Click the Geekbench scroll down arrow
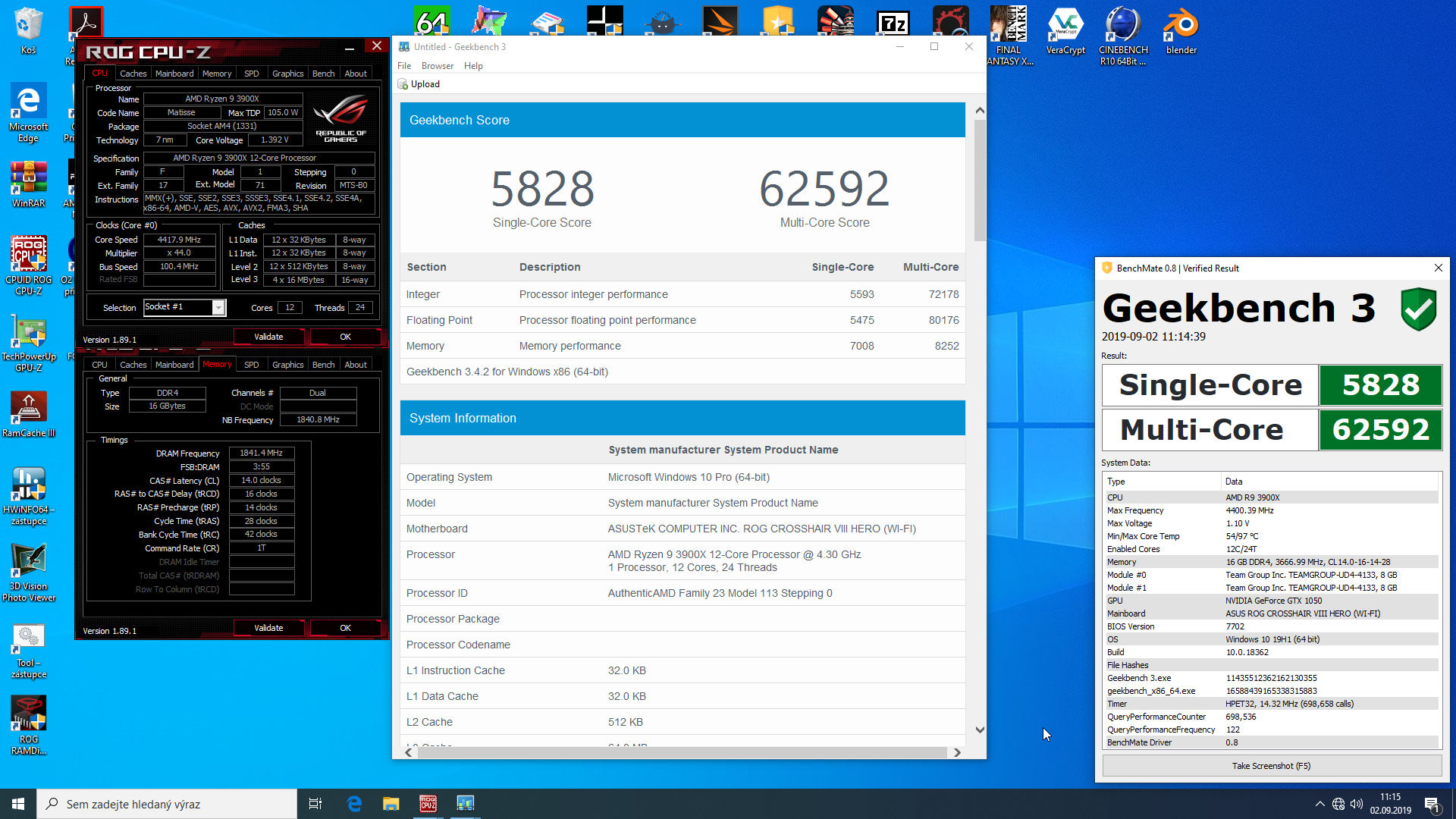The width and height of the screenshot is (1456, 819). click(x=980, y=730)
